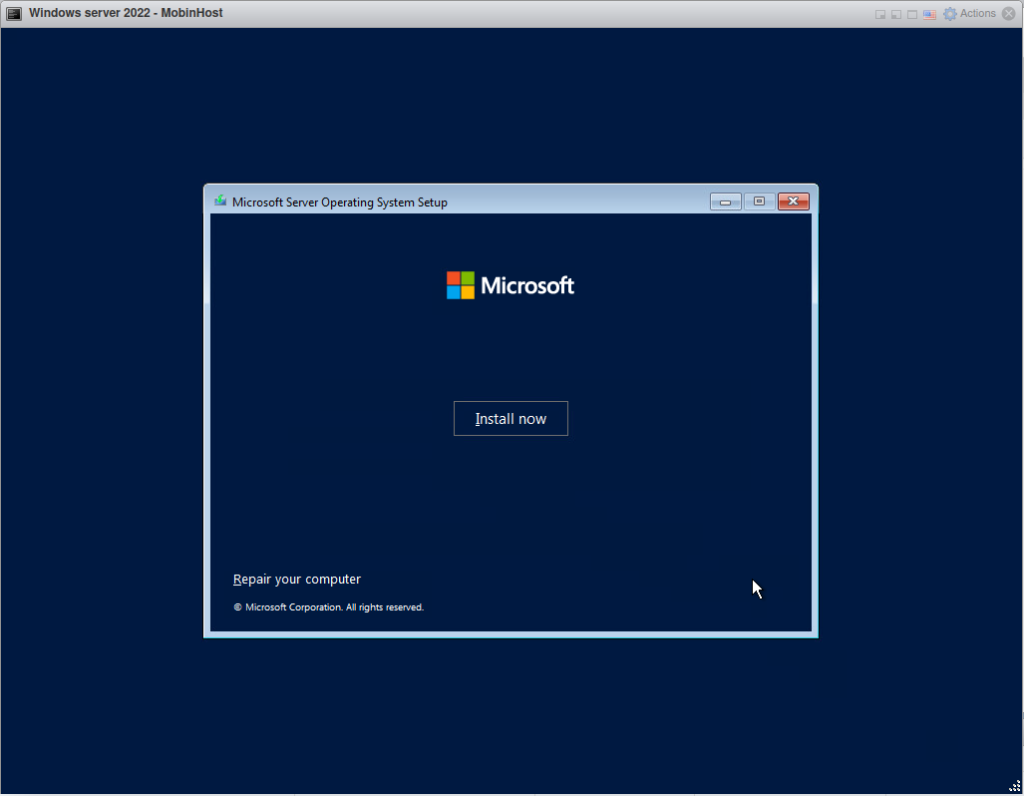Dock console to bottom-right corner icon
This screenshot has width=1024, height=796.
[880, 14]
